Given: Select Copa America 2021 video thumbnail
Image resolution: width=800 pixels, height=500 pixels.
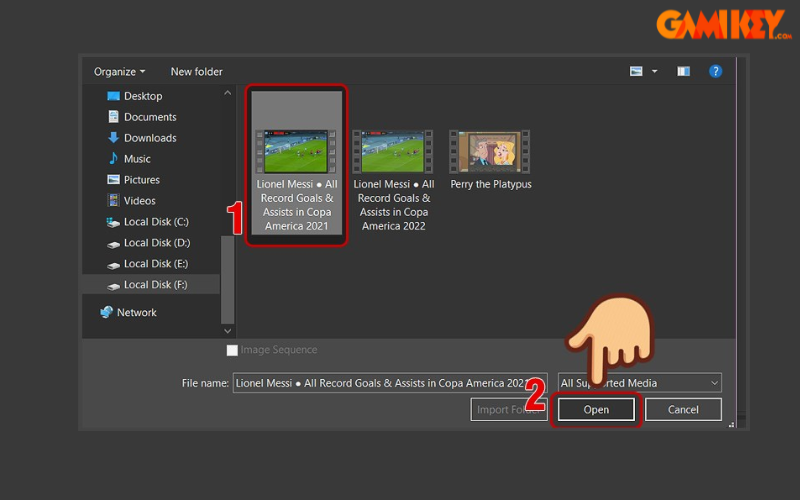Looking at the screenshot, I should click(296, 152).
